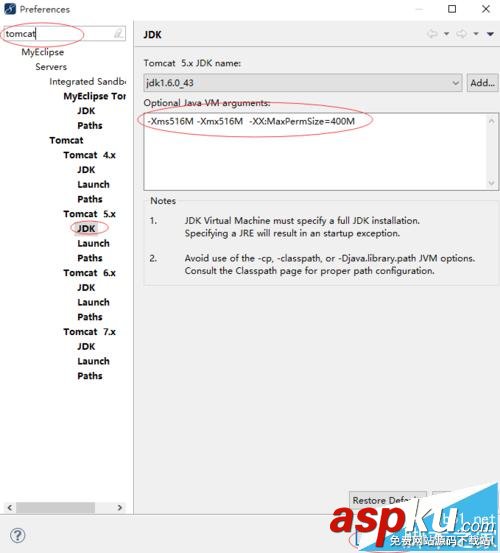The image size is (500, 553).
Task: Open the Tomcat 5.x JDK name combo box
Action: point(303,83)
